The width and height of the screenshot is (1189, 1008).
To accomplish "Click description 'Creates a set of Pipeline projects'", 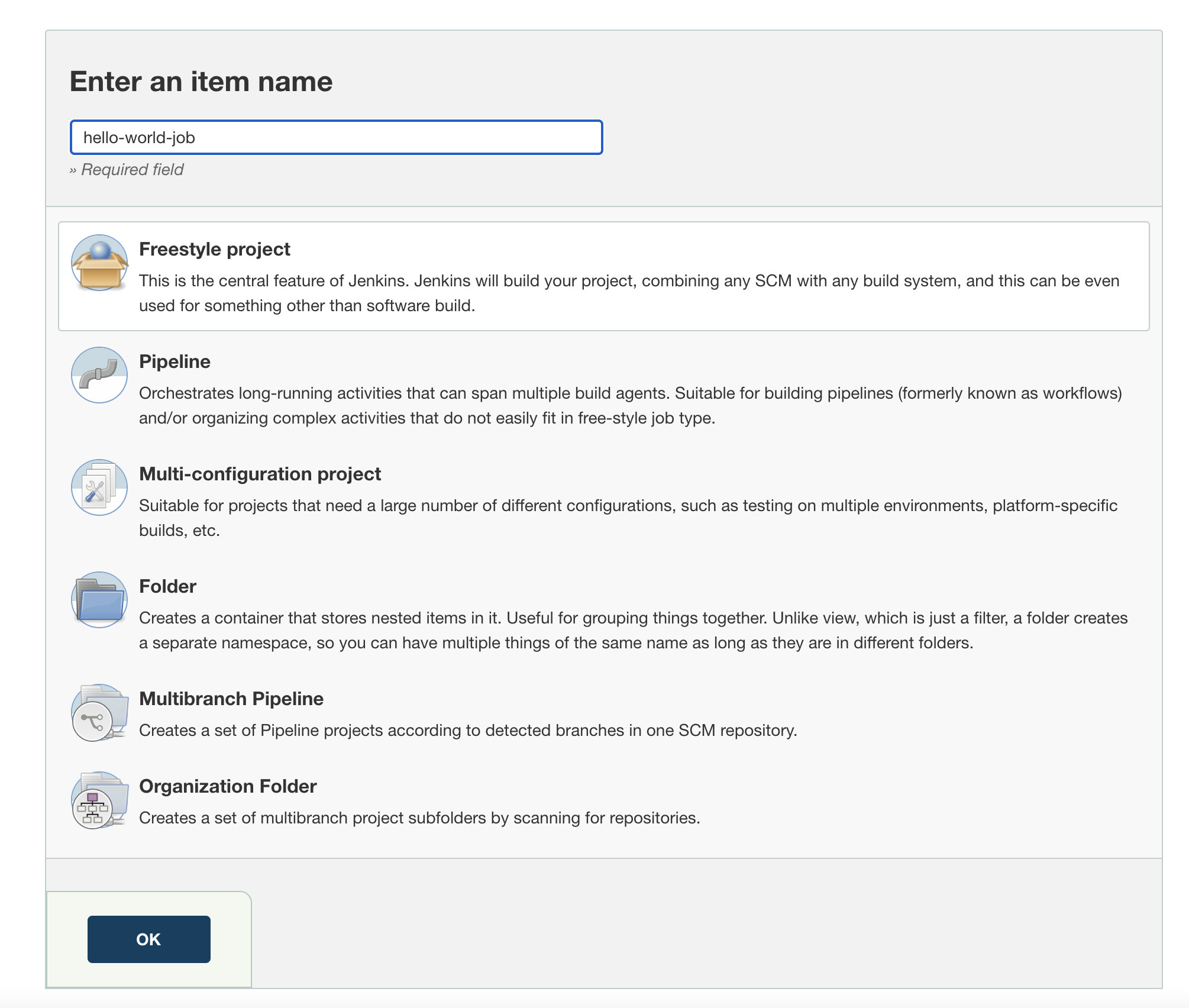I will (x=468, y=730).
